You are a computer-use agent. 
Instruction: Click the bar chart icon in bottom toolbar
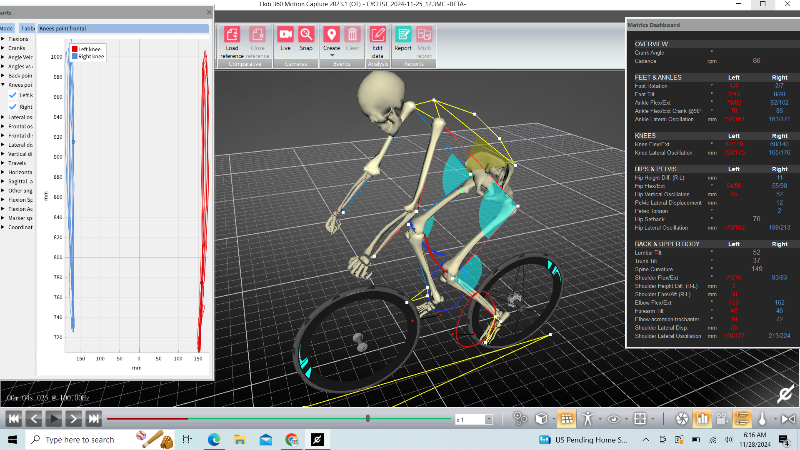tap(701, 419)
